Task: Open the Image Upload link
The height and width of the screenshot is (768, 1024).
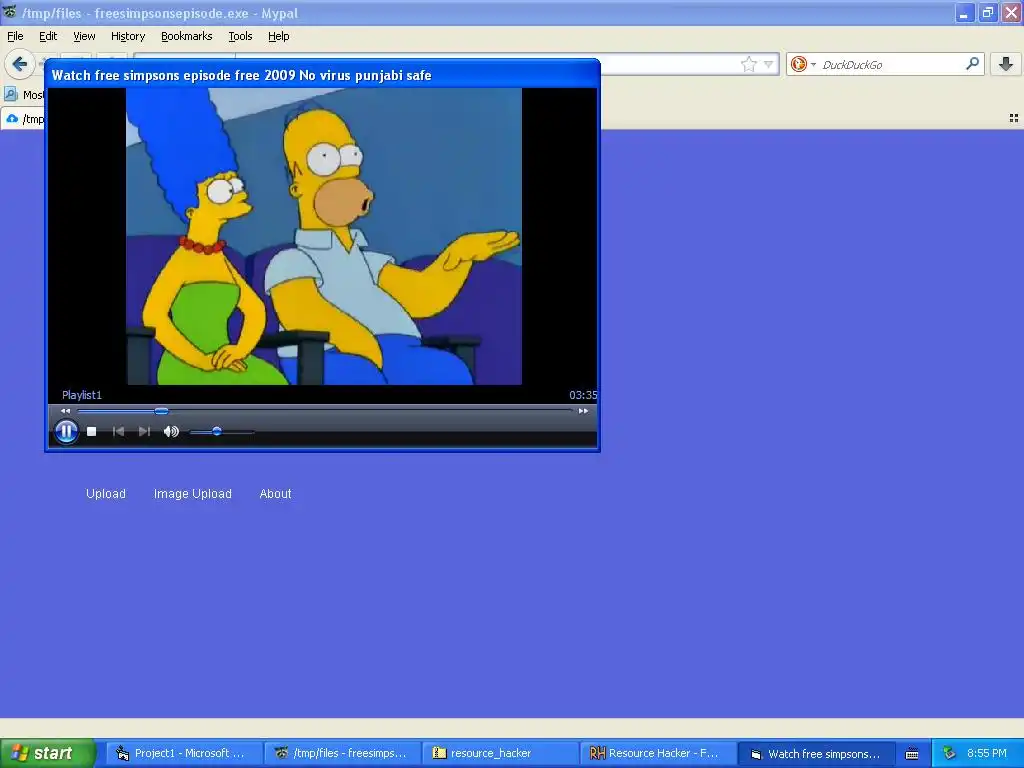Action: click(x=193, y=494)
